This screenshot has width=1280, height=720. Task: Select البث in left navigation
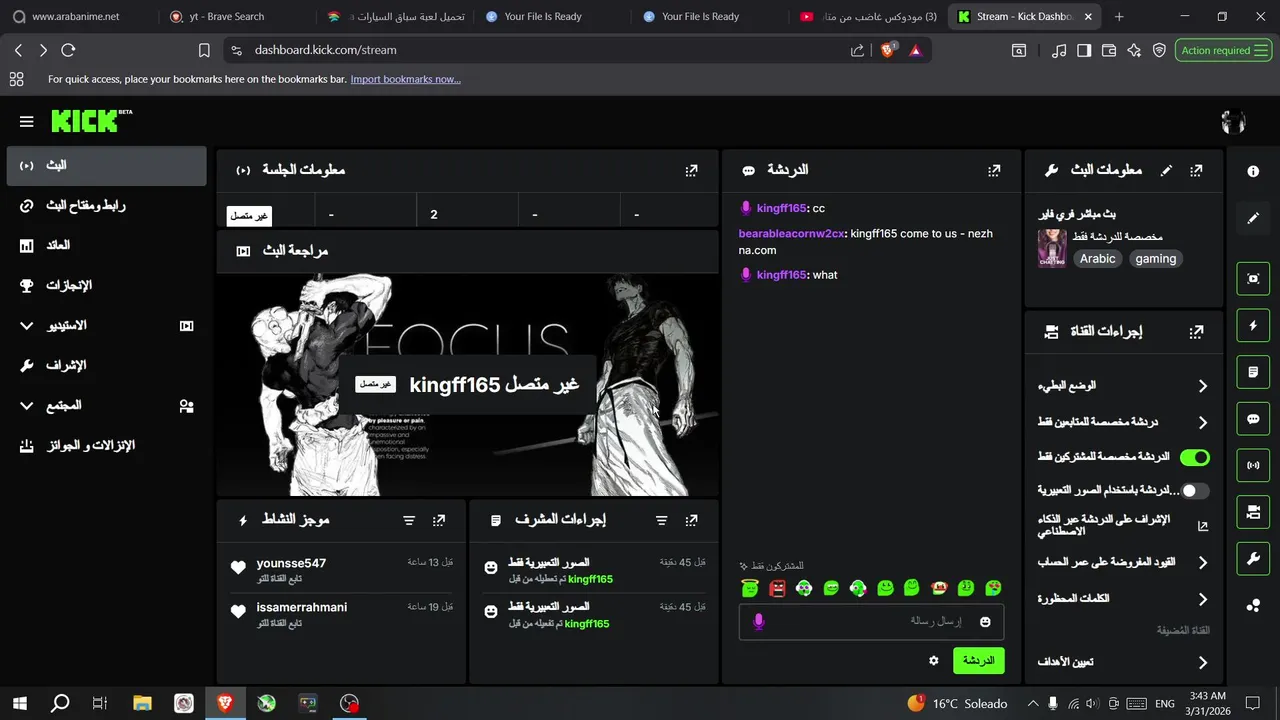(107, 165)
